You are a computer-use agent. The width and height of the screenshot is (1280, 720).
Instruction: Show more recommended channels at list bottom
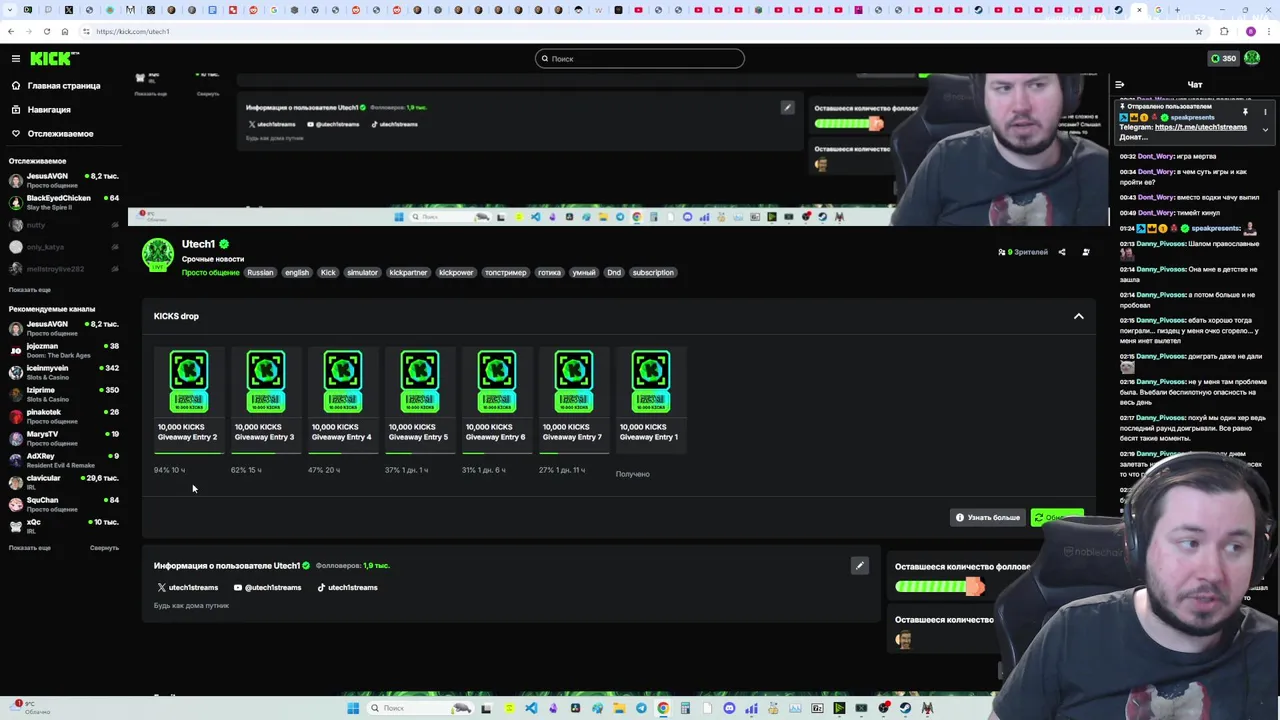click(x=30, y=548)
